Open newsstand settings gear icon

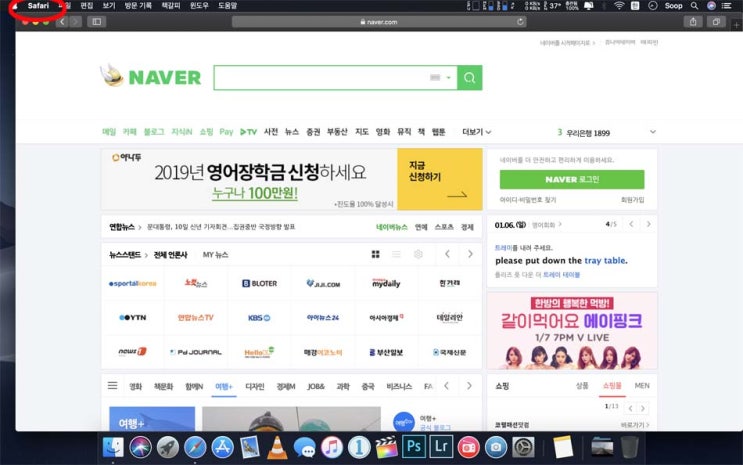point(418,255)
